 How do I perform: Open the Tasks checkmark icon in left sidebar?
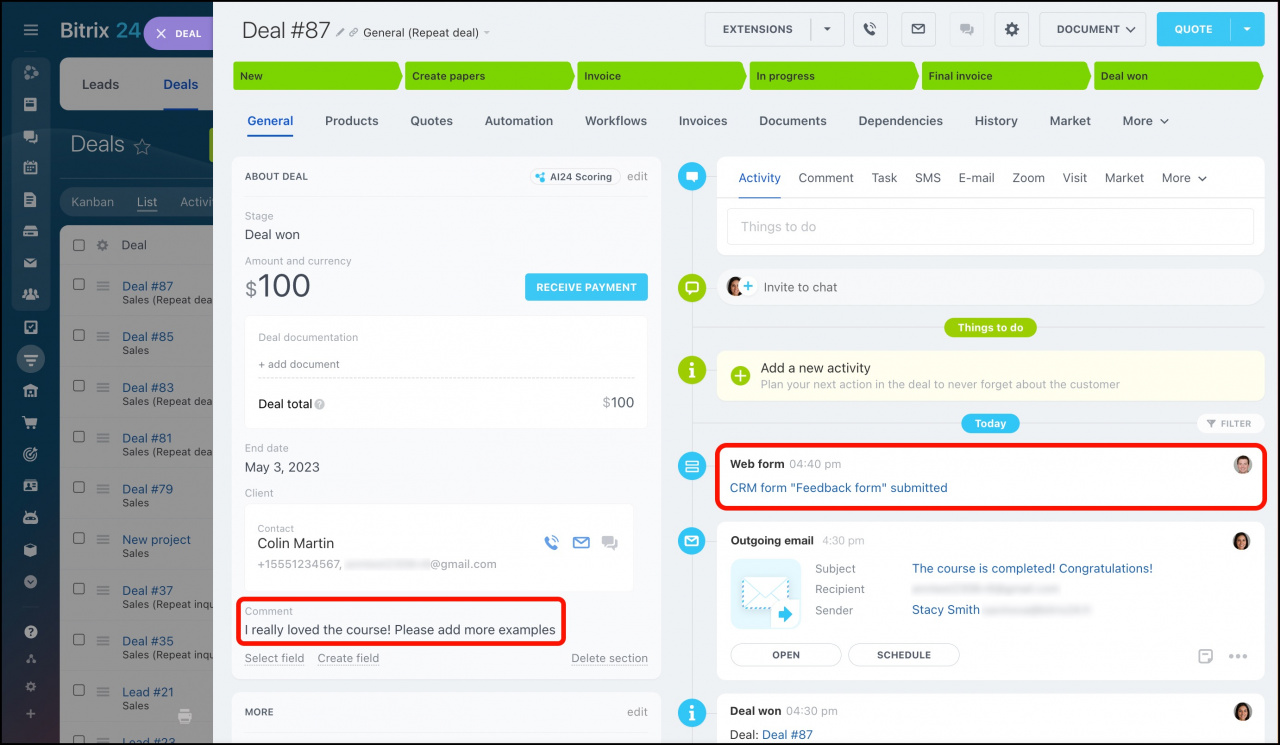point(31,326)
